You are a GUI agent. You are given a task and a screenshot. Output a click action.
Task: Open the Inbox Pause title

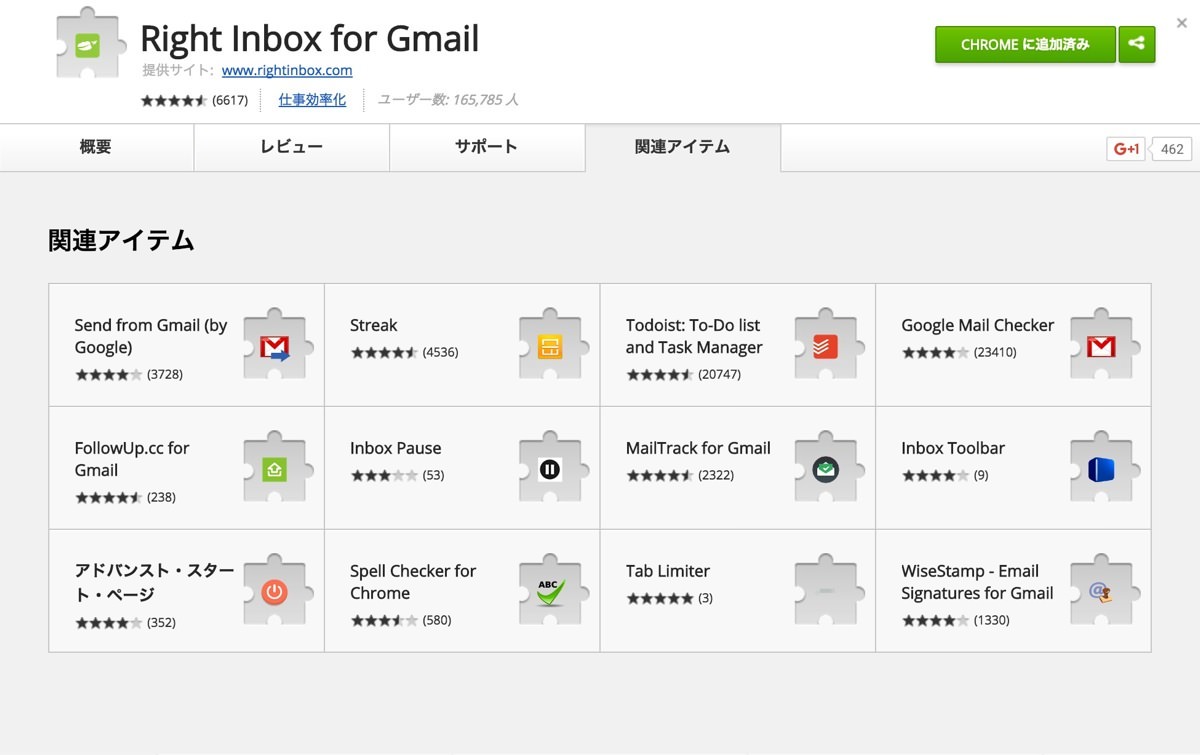click(x=396, y=448)
